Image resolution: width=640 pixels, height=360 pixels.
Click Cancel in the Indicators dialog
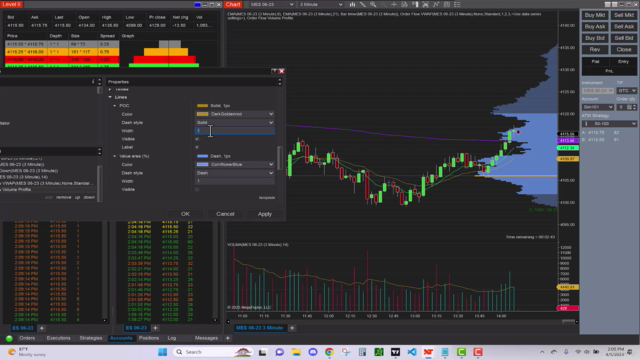click(225, 214)
